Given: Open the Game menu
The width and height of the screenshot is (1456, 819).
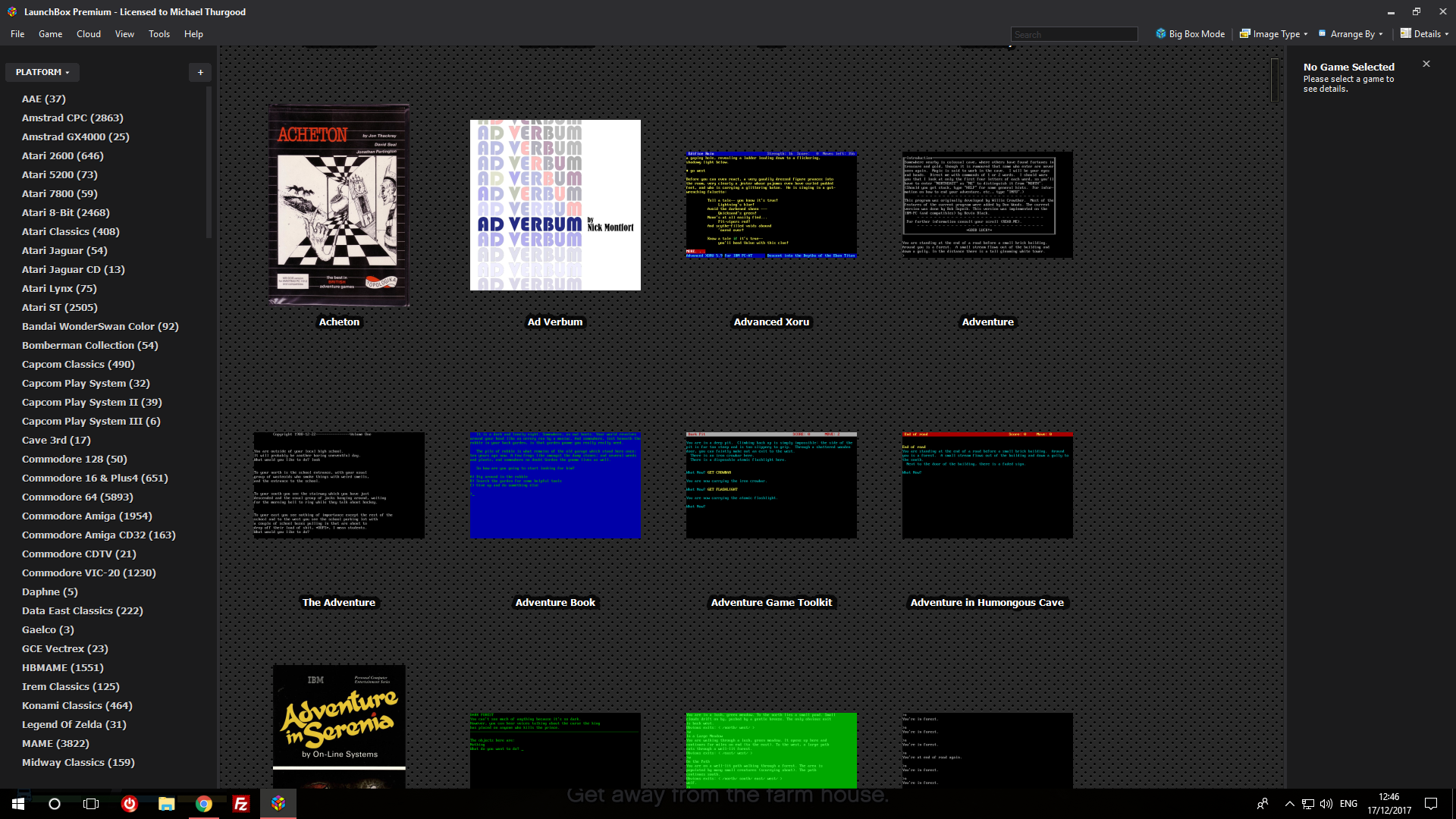Looking at the screenshot, I should click(x=50, y=34).
